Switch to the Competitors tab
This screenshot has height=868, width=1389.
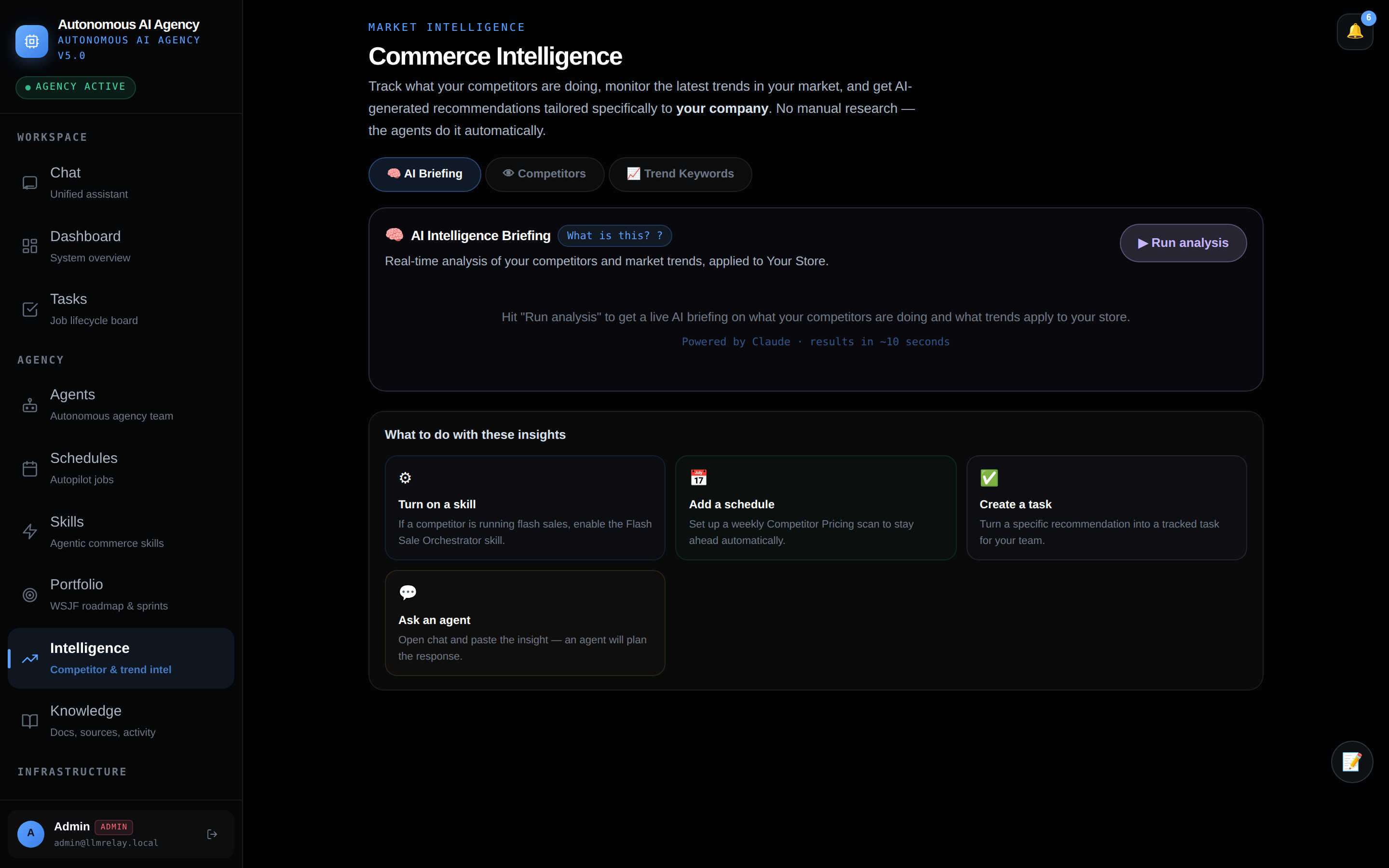545,174
